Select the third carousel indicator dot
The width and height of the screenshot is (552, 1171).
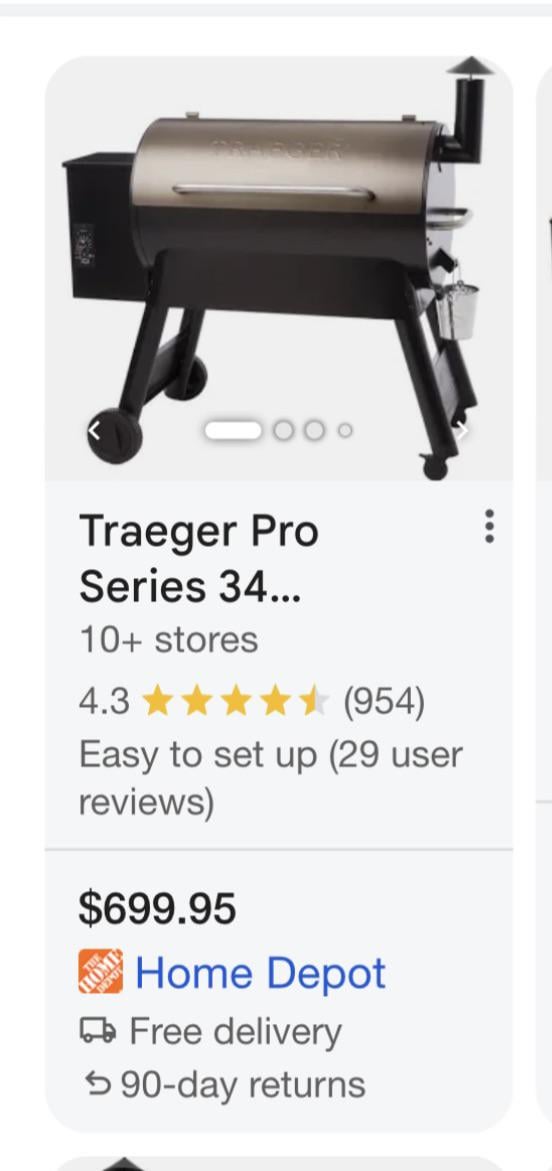click(314, 430)
